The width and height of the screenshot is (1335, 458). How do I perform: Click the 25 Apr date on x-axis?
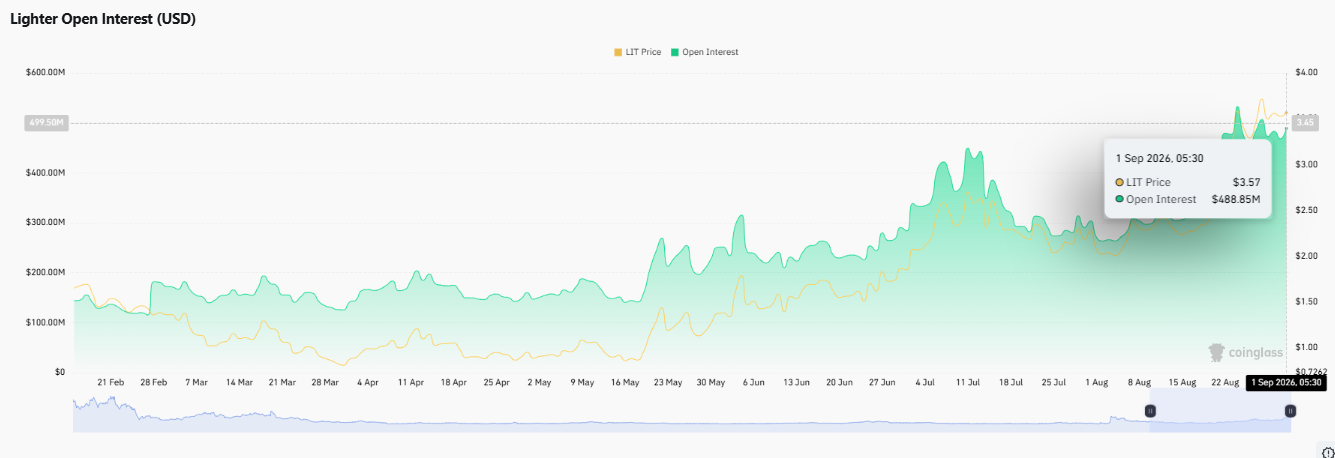(x=496, y=382)
